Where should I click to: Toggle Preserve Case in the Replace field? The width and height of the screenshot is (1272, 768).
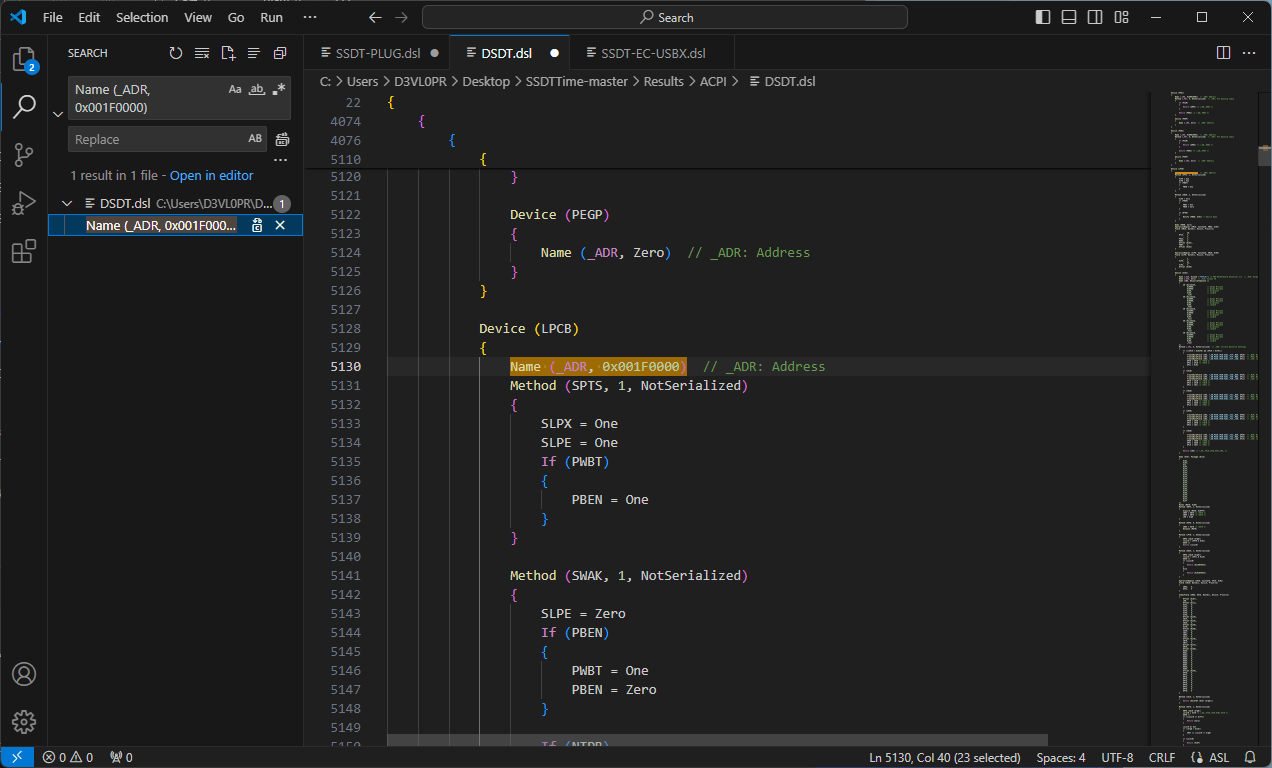click(255, 139)
